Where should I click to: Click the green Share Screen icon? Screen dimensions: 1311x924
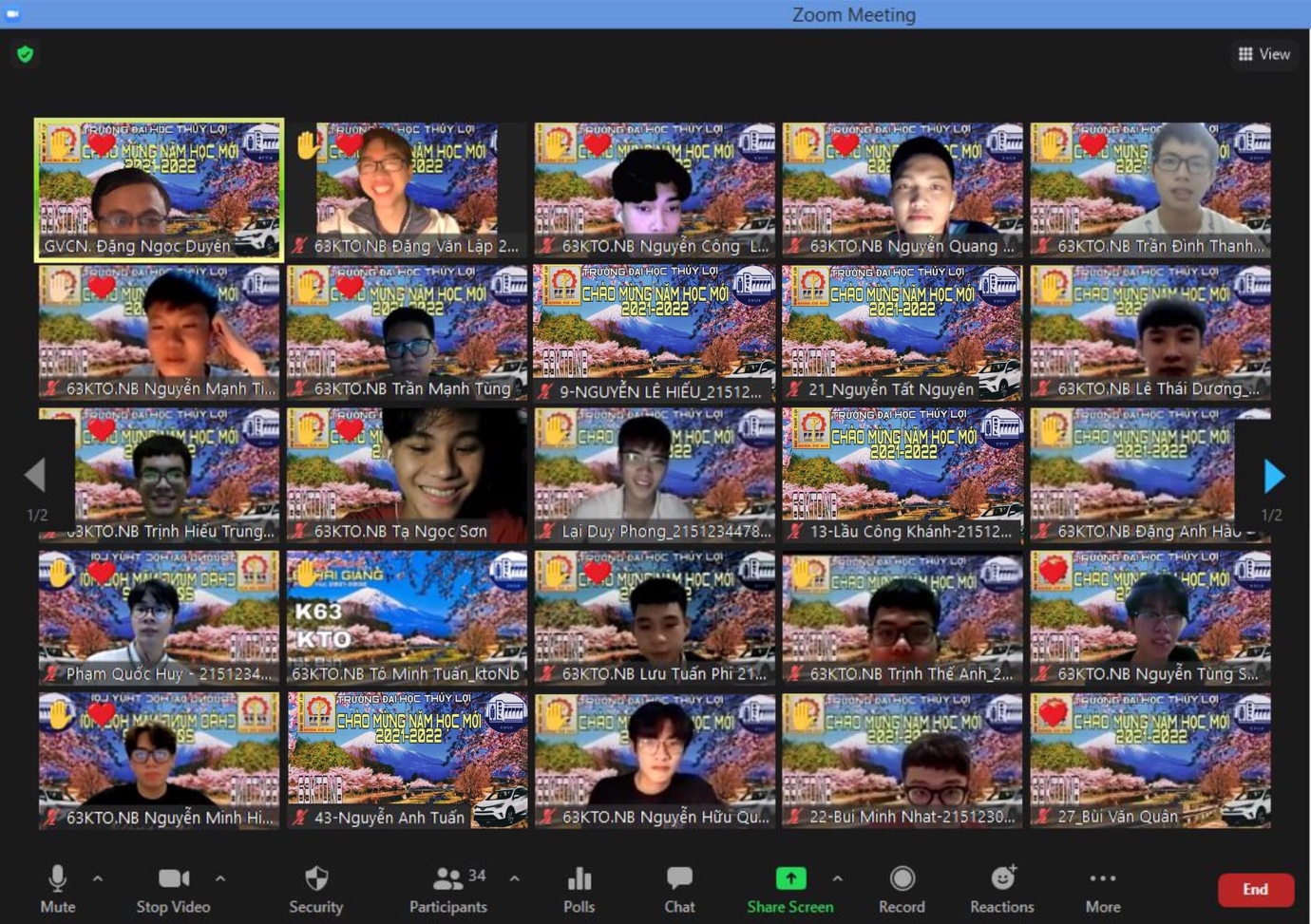pyautogui.click(x=789, y=879)
